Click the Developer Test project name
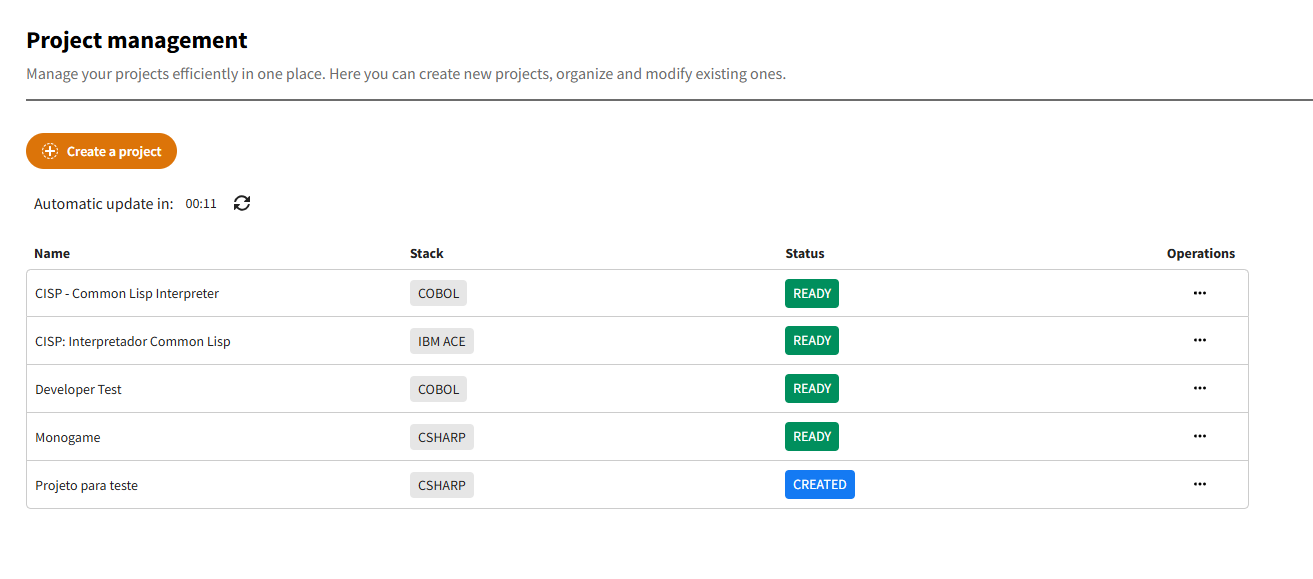This screenshot has width=1313, height=579. click(78, 390)
